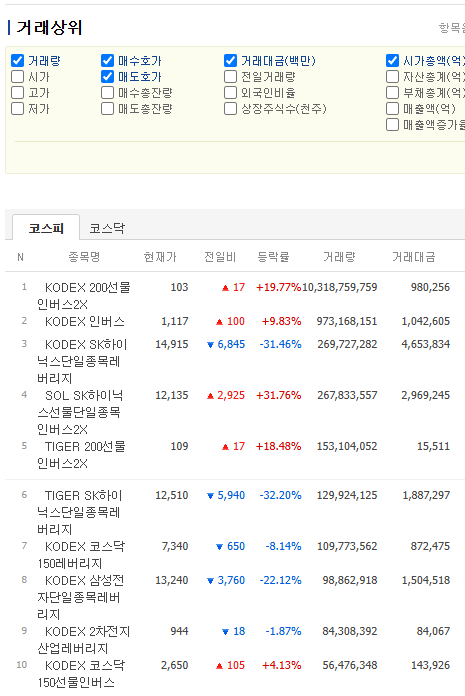Open KODEX 200선물인버스2X link

[84, 296]
